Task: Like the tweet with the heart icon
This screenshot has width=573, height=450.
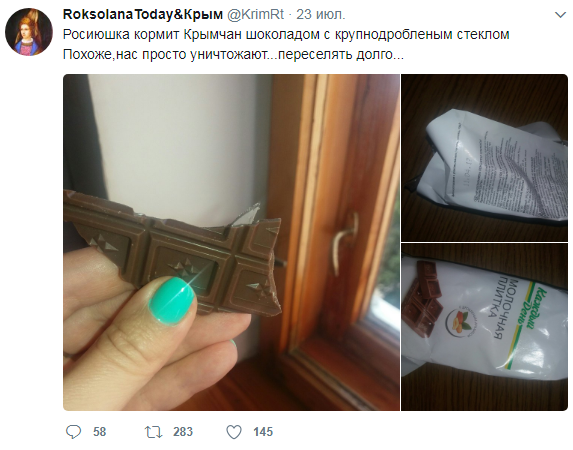Action: click(x=234, y=432)
